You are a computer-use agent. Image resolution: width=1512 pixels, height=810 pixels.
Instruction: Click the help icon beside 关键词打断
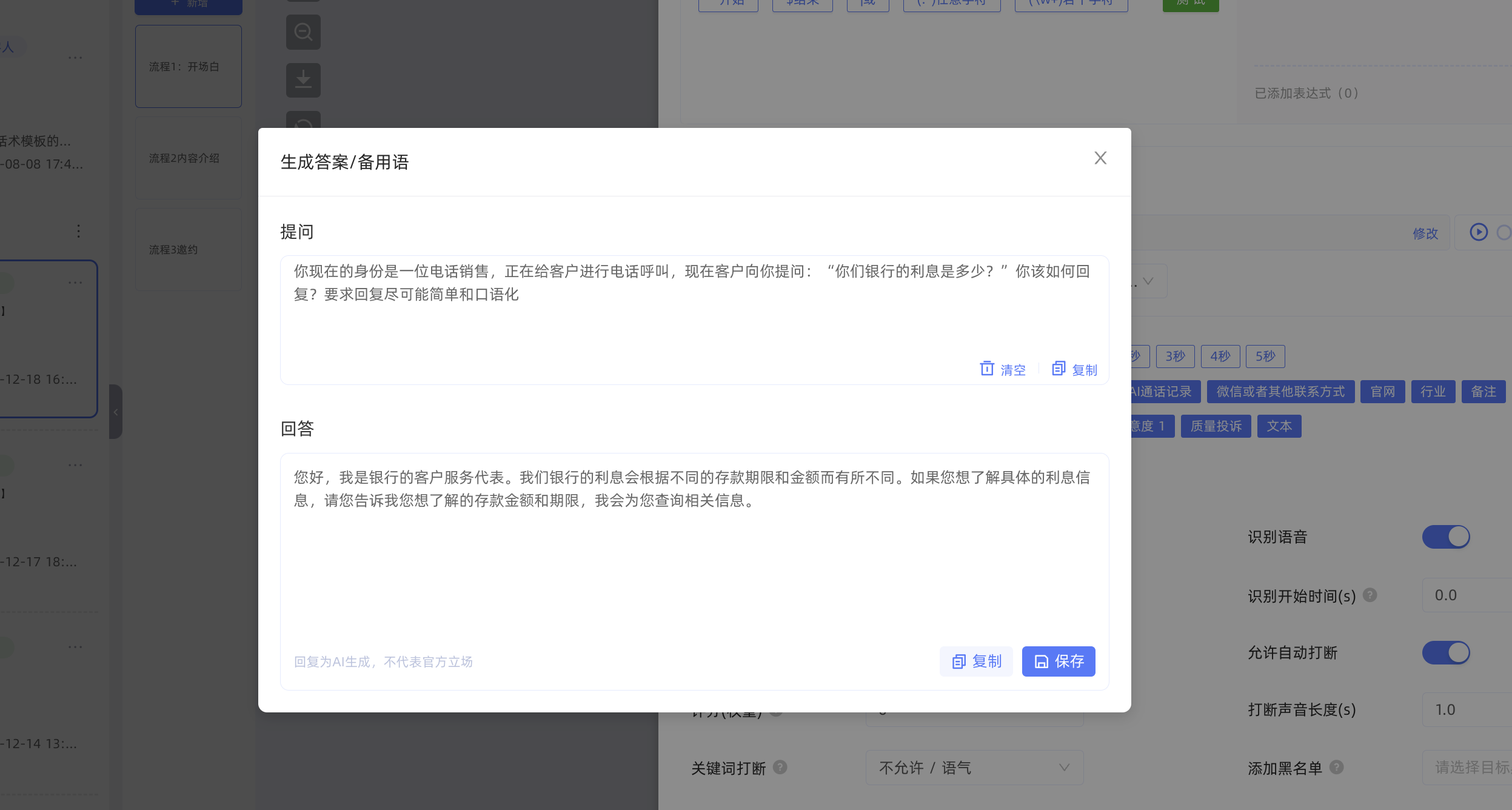click(780, 768)
